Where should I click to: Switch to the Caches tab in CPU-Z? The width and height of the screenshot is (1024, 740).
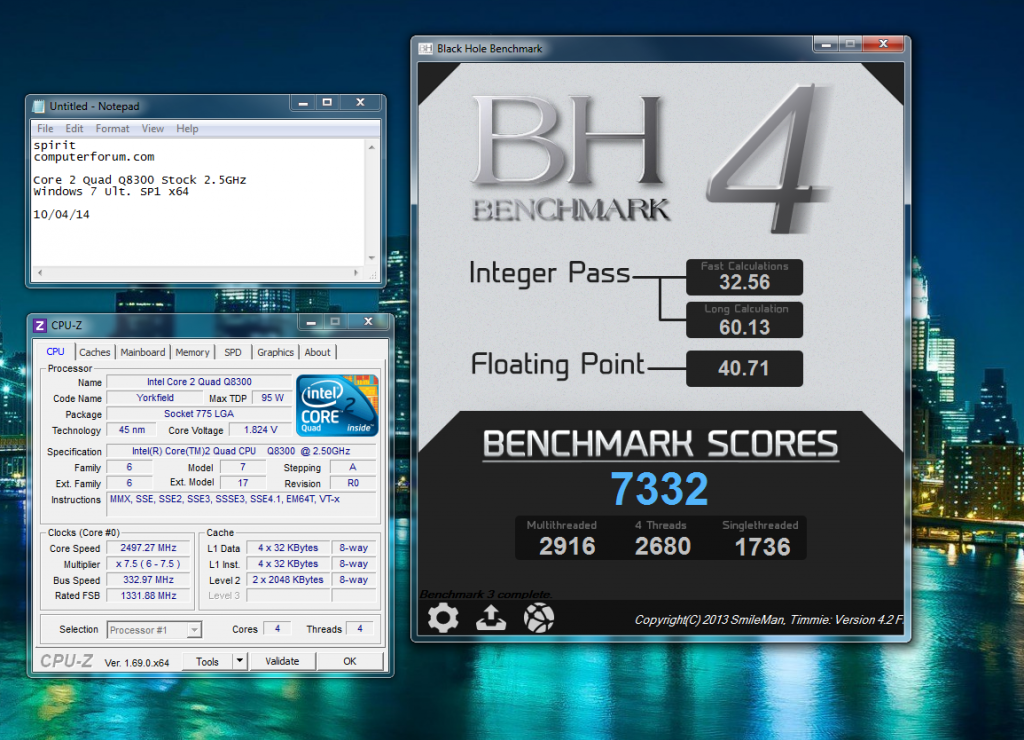tap(95, 352)
